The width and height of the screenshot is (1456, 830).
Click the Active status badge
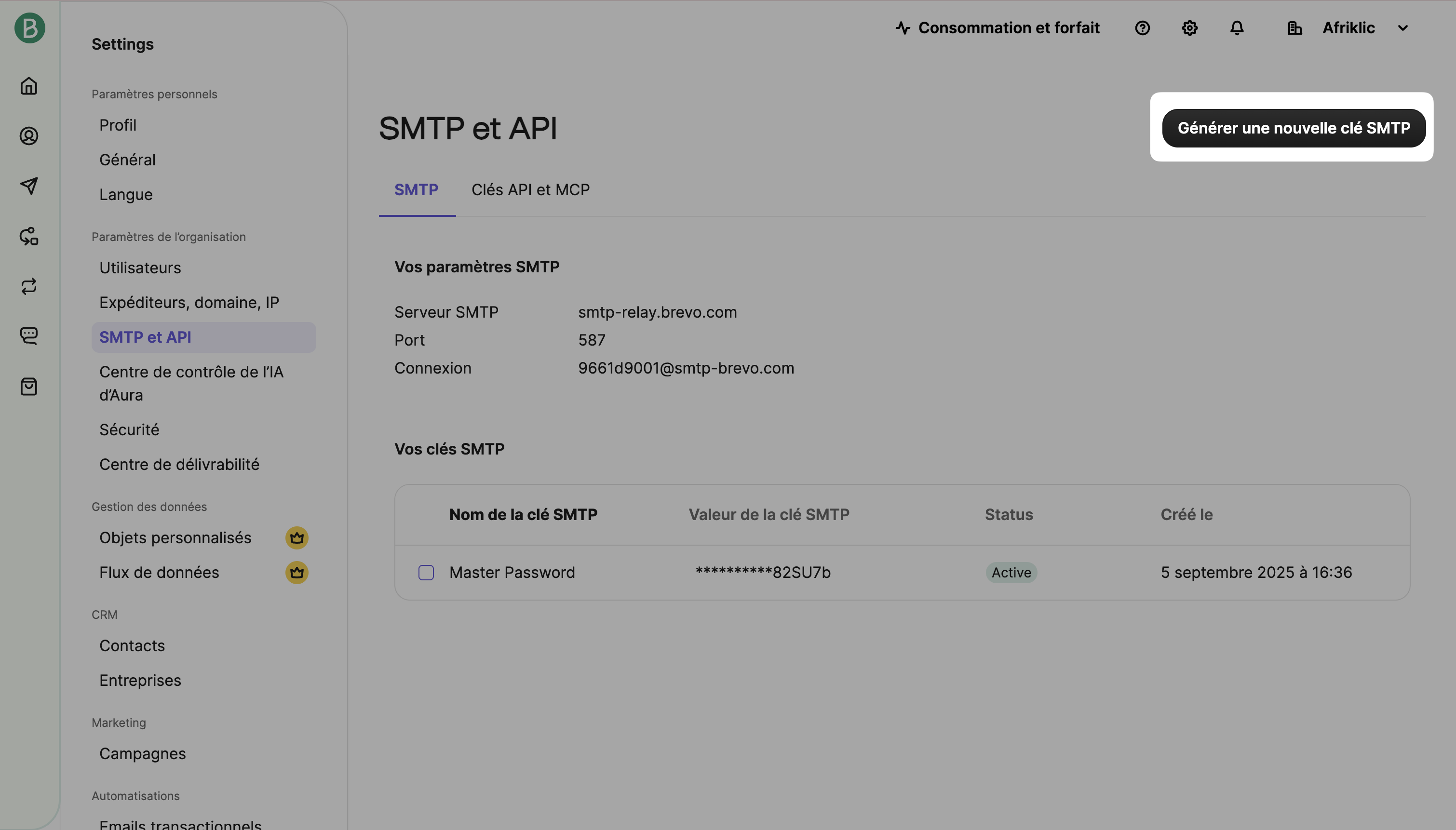click(1011, 572)
